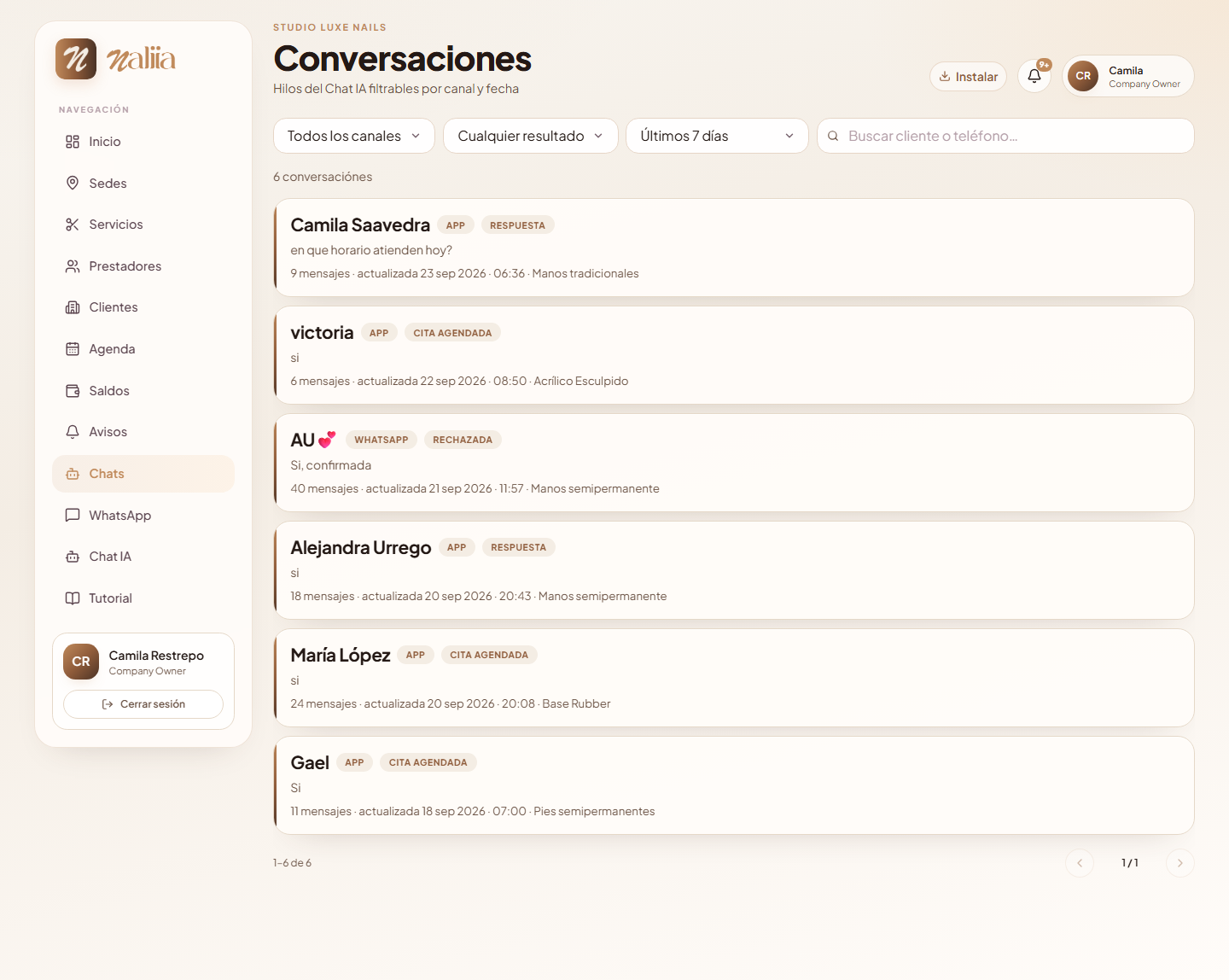Focus the 'Buscar cliente o teléfono' search field
Viewport: 1229px width, 980px height.
pyautogui.click(x=1005, y=136)
